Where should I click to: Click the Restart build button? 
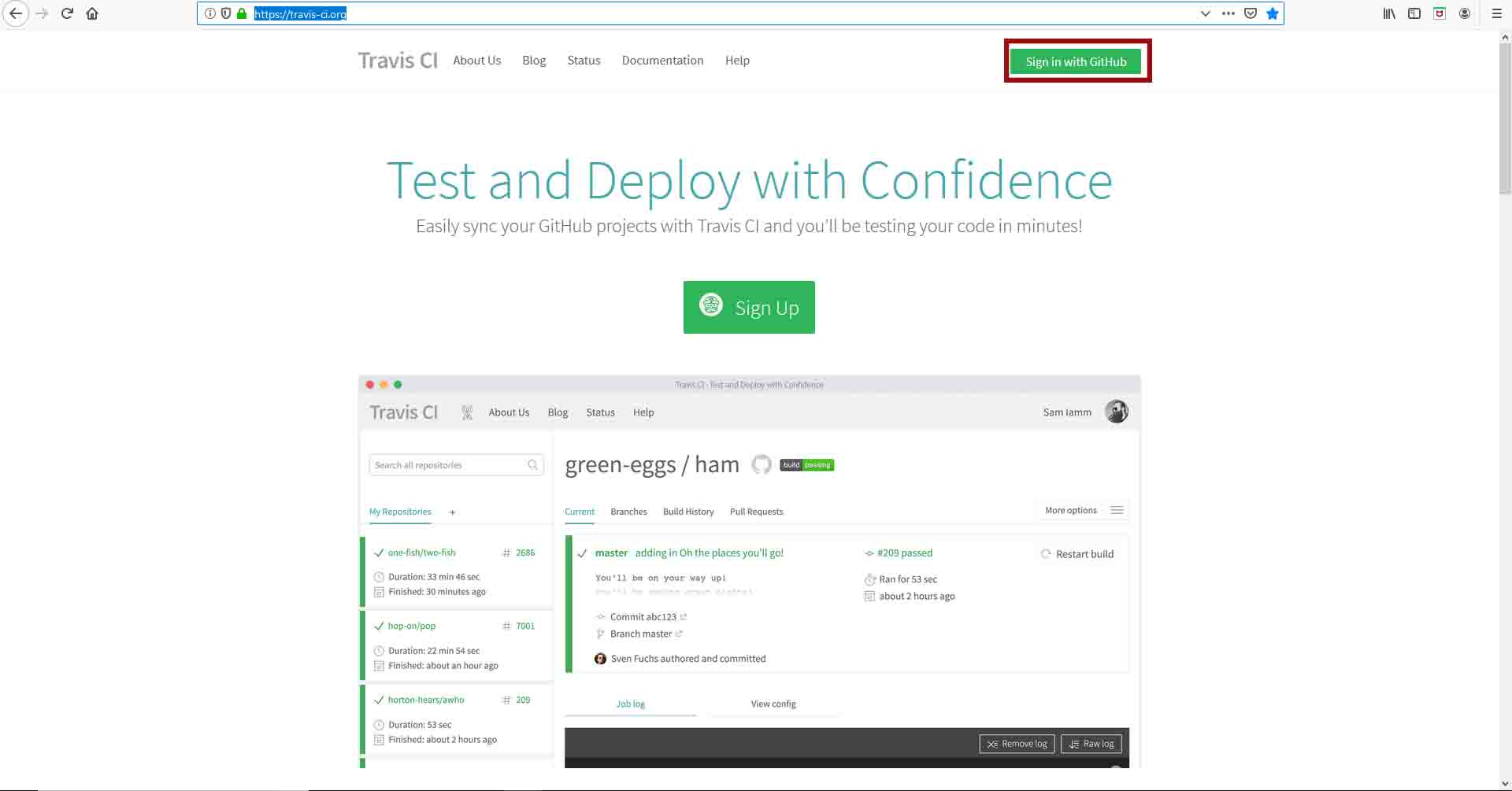point(1077,554)
